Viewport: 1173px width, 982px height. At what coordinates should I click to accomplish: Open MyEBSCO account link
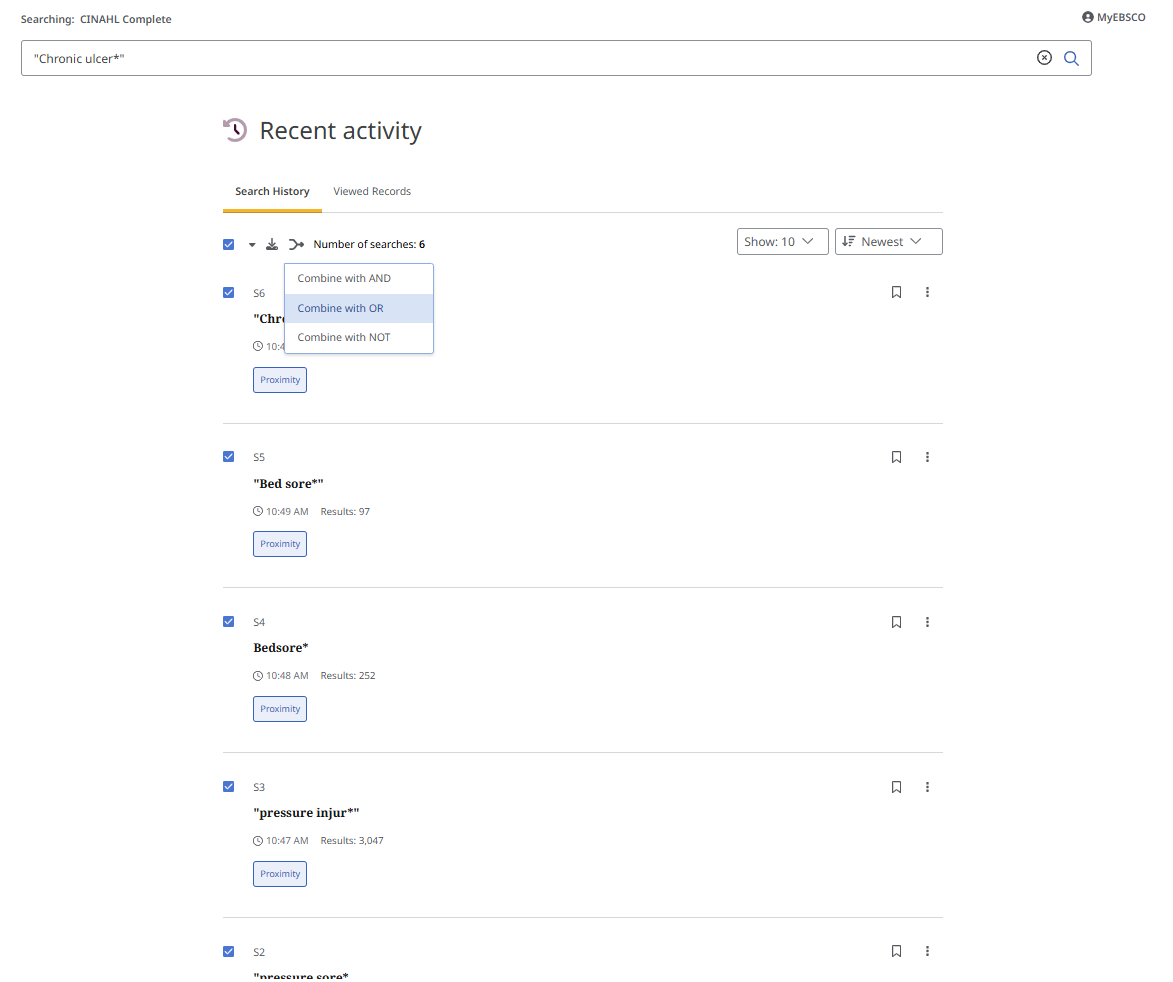tap(1114, 17)
